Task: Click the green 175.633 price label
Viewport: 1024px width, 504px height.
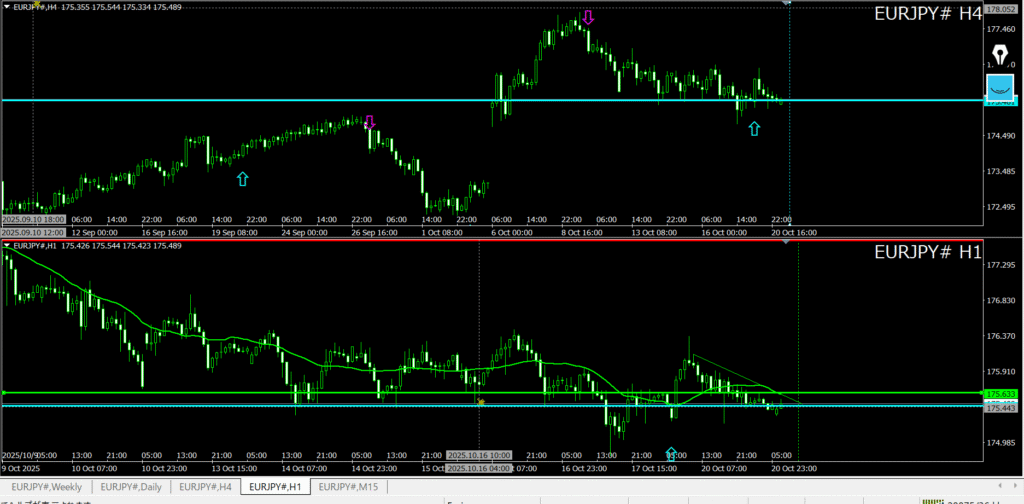Action: 1001,394
